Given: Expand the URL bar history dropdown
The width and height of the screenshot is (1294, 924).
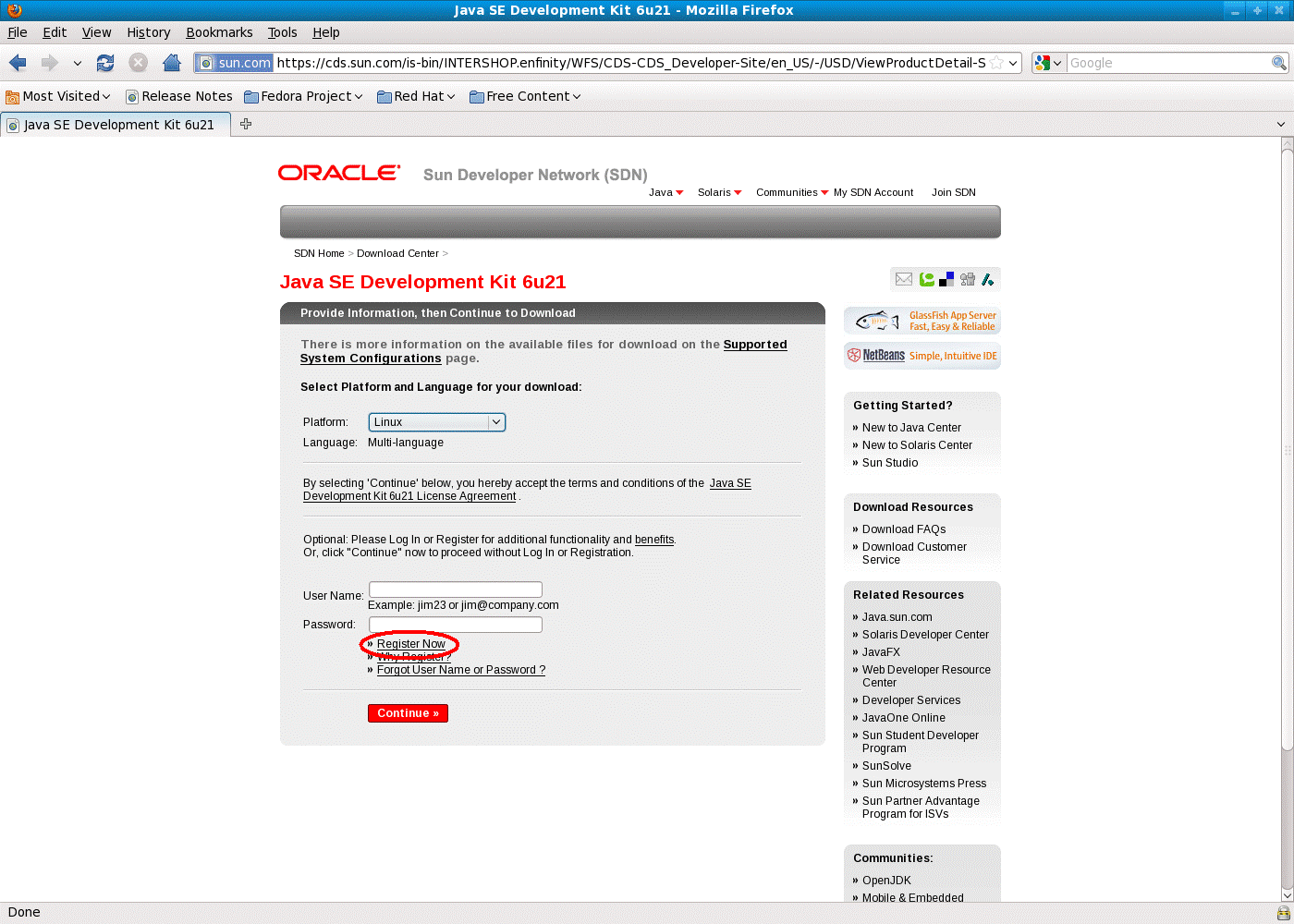Looking at the screenshot, I should click(1014, 63).
